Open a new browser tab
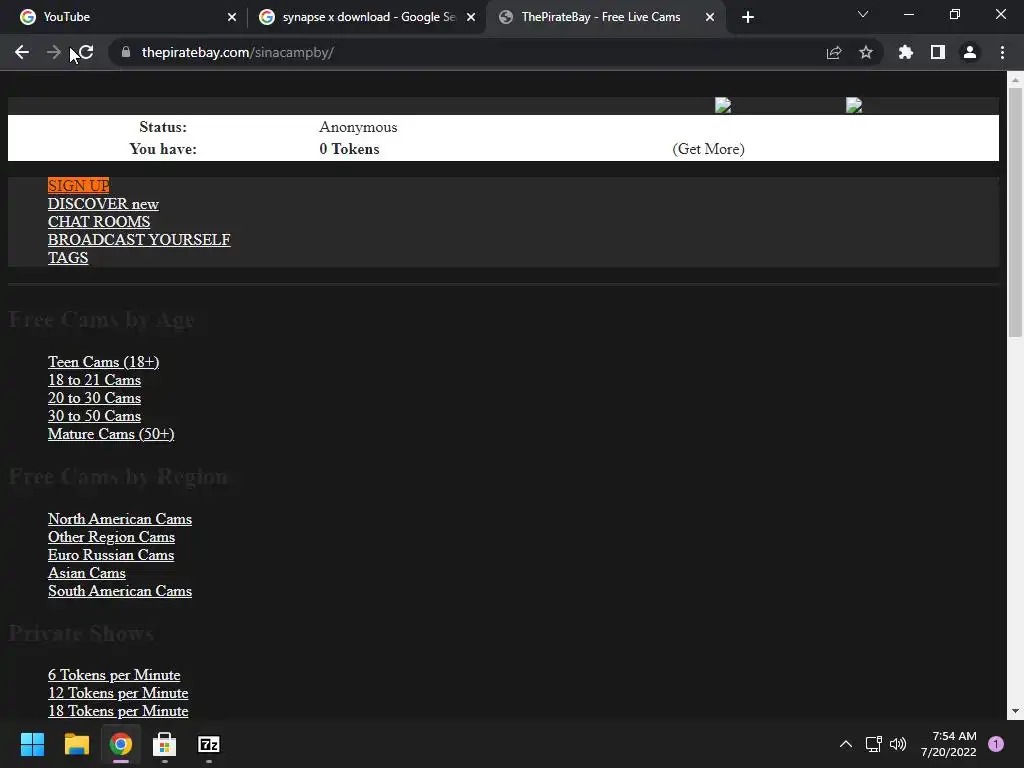The image size is (1024, 768). click(x=748, y=17)
